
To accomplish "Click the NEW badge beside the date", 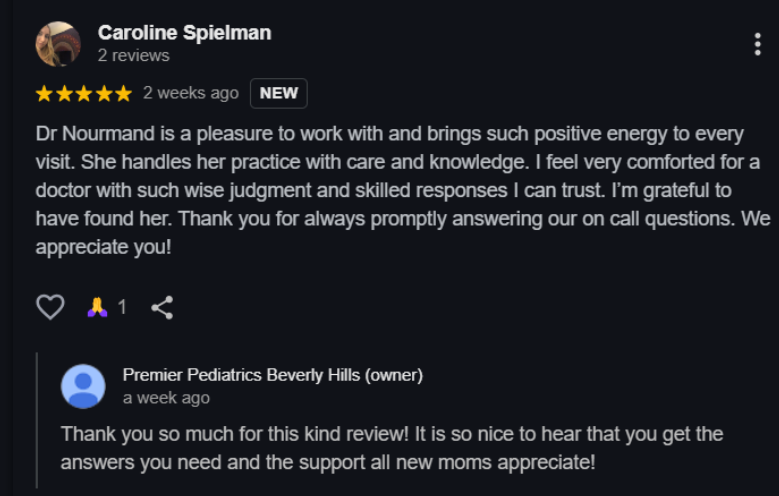I will [279, 93].
